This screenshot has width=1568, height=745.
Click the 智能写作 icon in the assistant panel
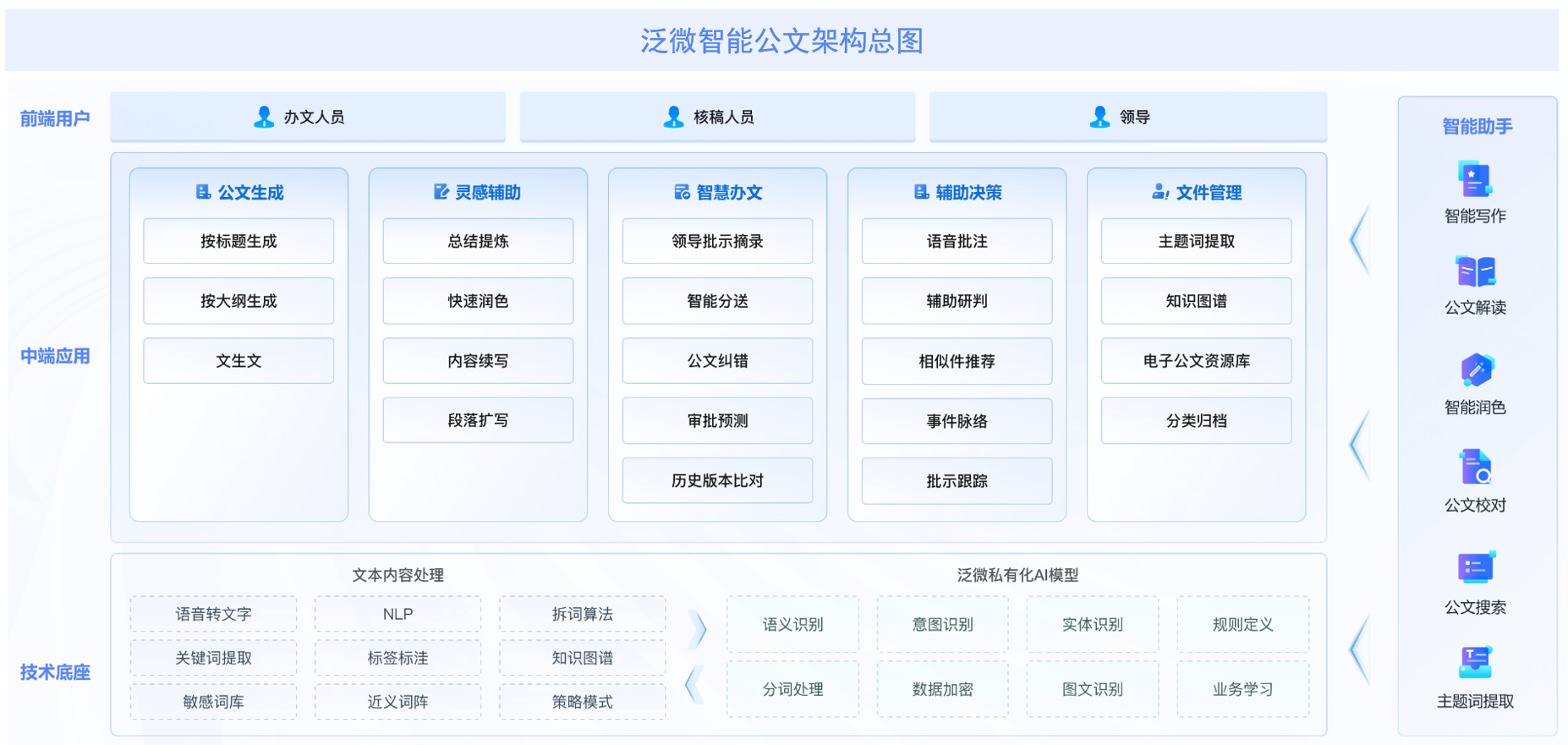click(x=1475, y=179)
